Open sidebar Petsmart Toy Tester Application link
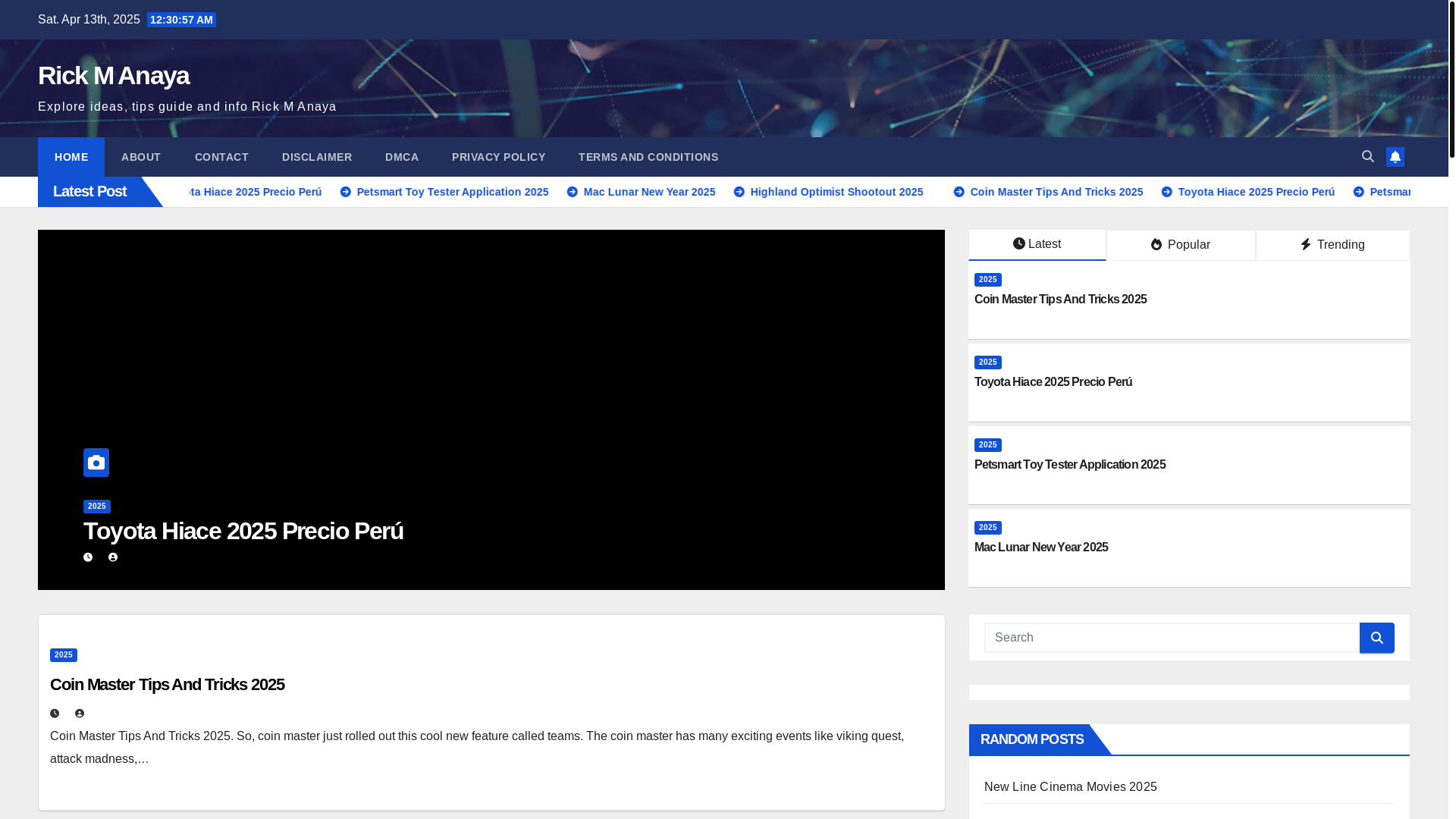Image resolution: width=1456 pixels, height=819 pixels. 1070,465
